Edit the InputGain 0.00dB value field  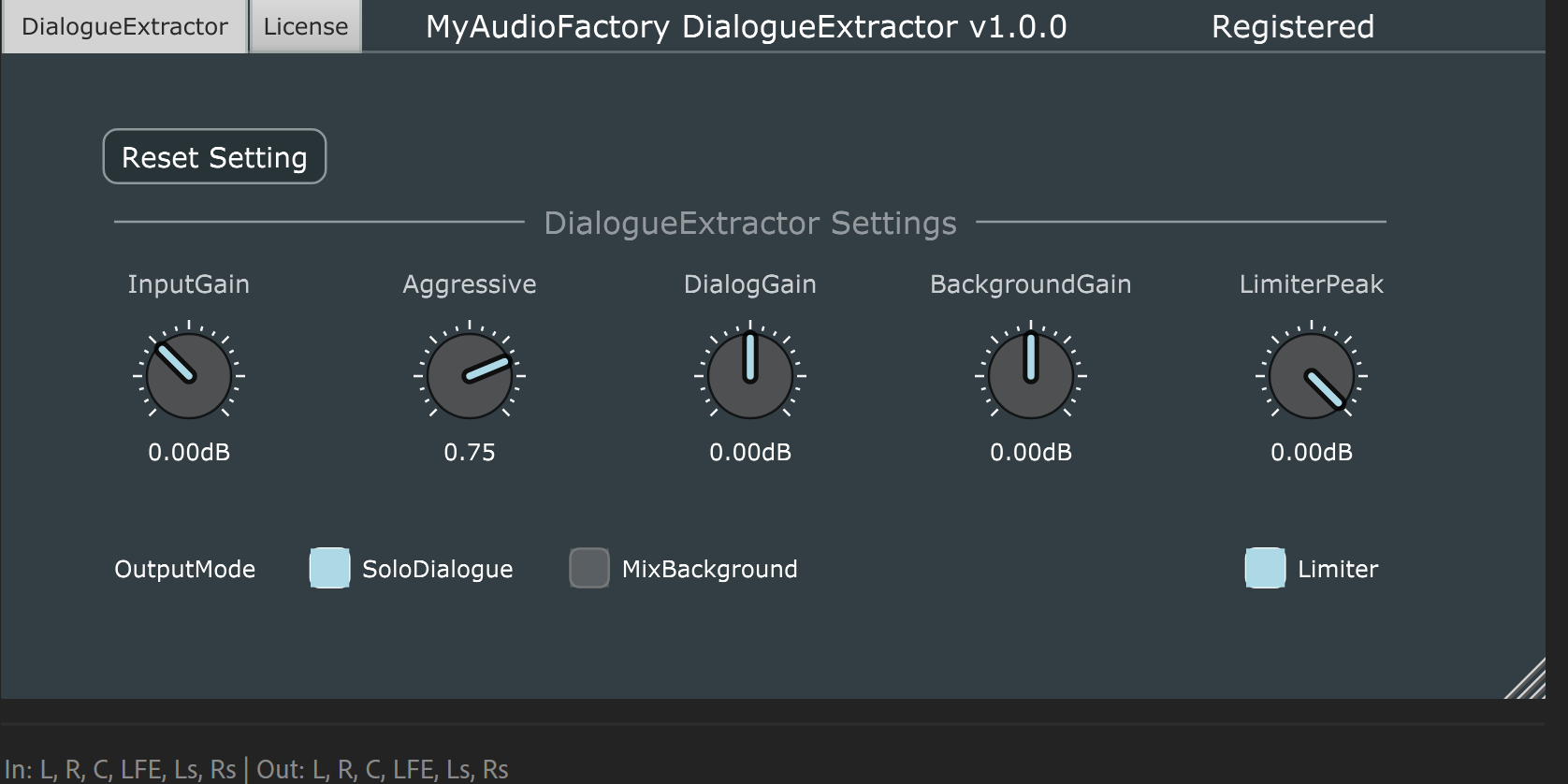pos(189,453)
